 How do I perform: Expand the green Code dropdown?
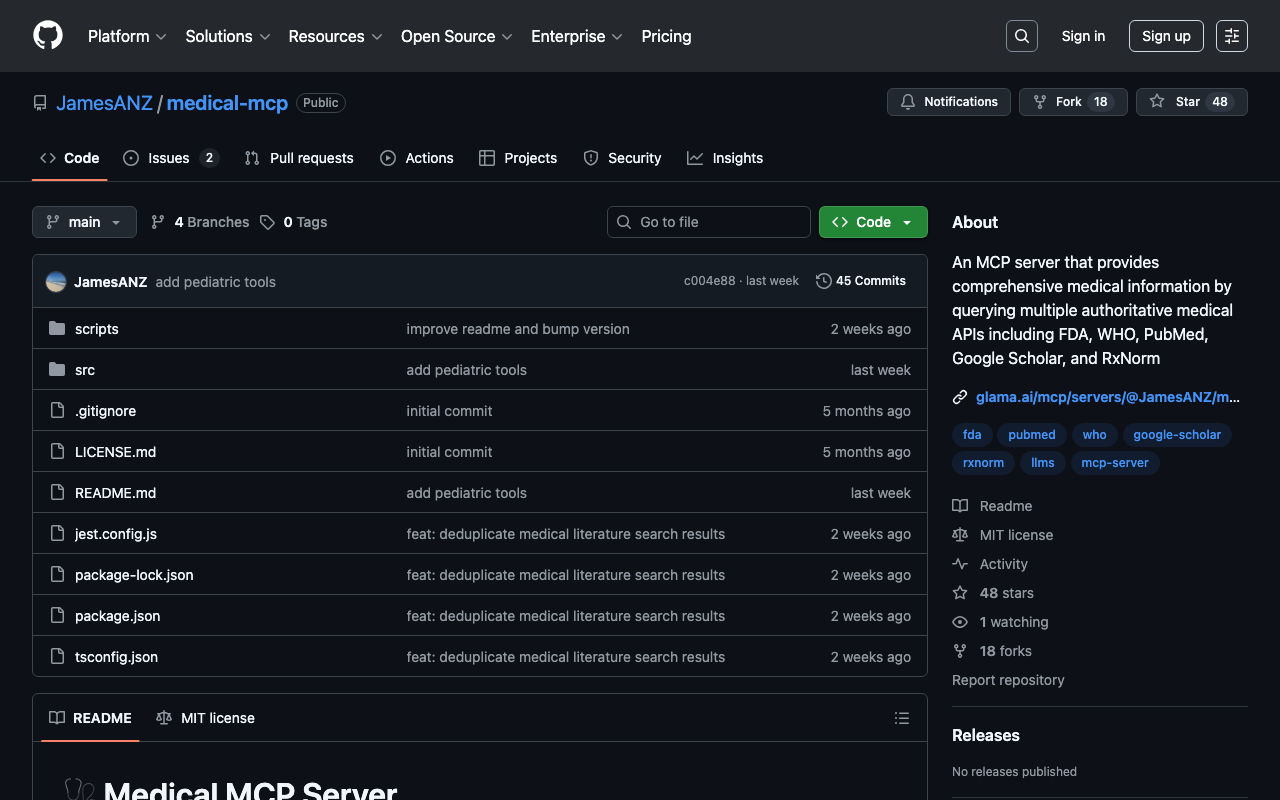pos(872,222)
